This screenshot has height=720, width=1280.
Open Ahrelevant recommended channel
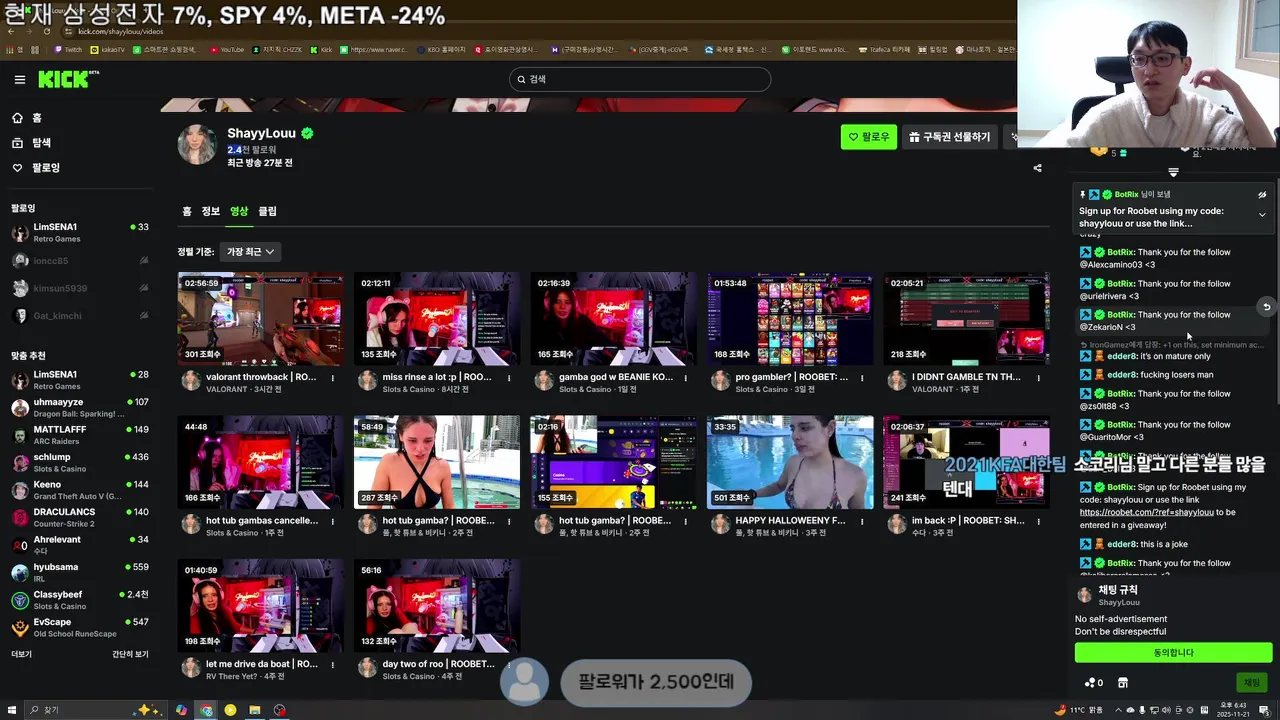pos(80,545)
